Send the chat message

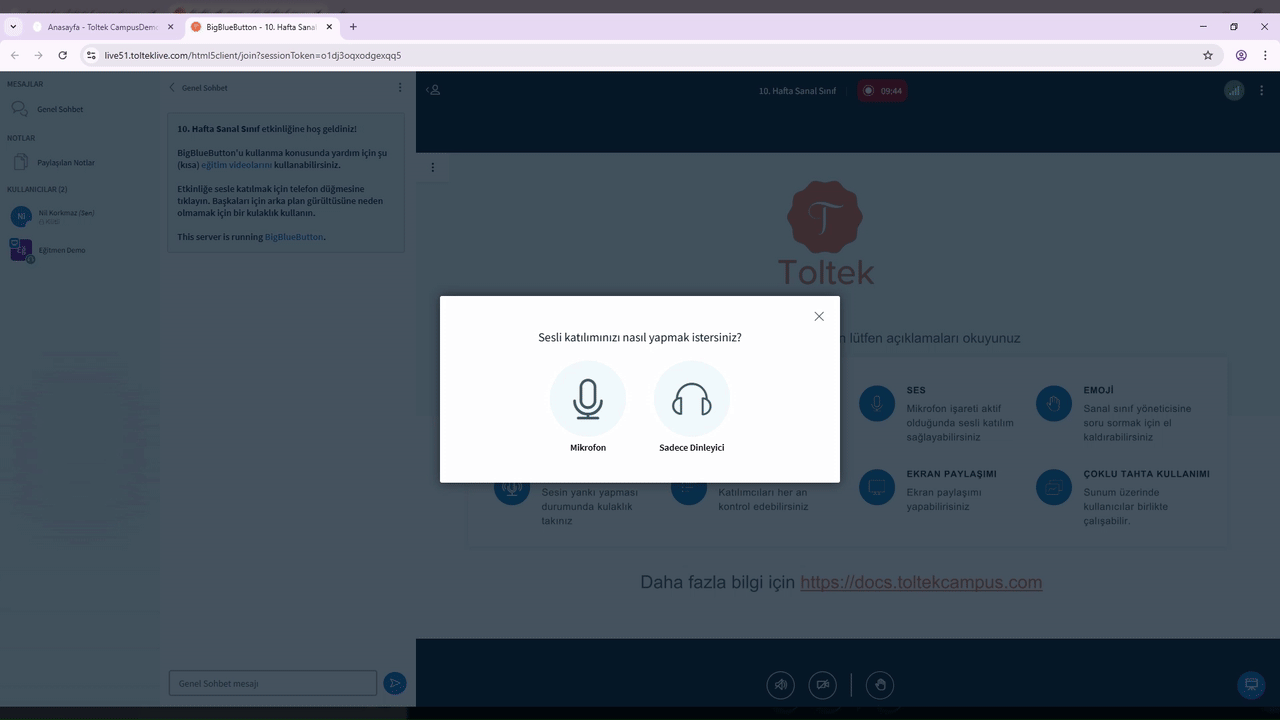[394, 683]
